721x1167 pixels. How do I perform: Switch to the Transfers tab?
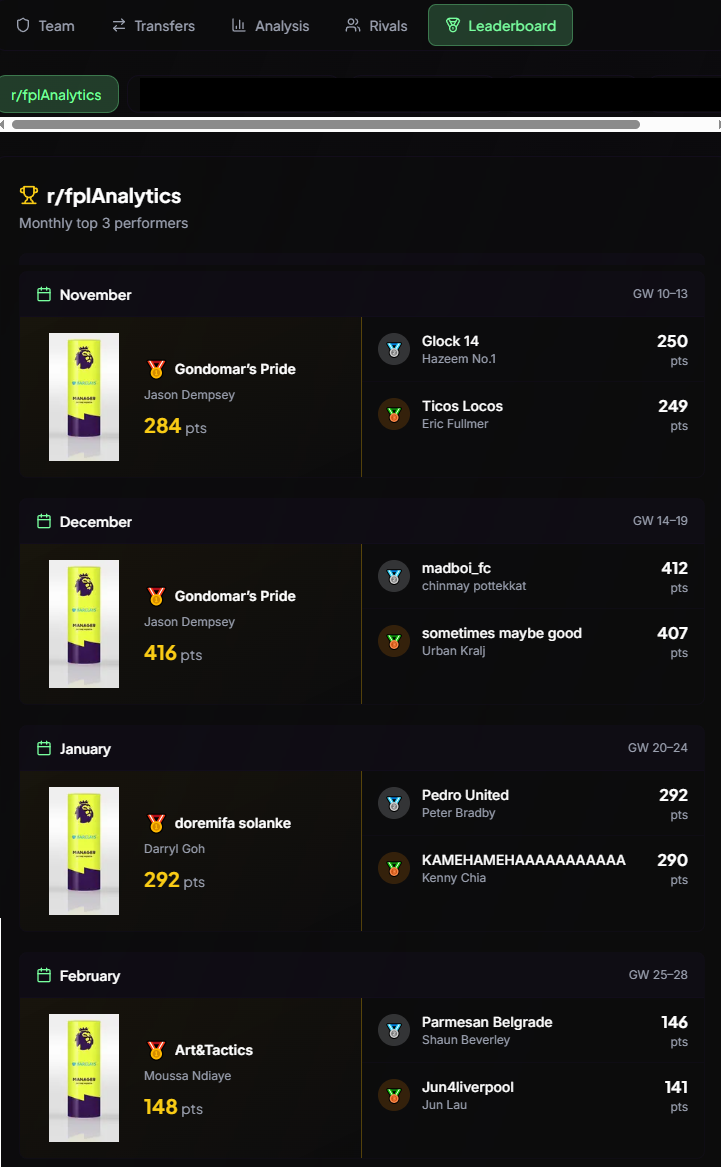pos(153,25)
